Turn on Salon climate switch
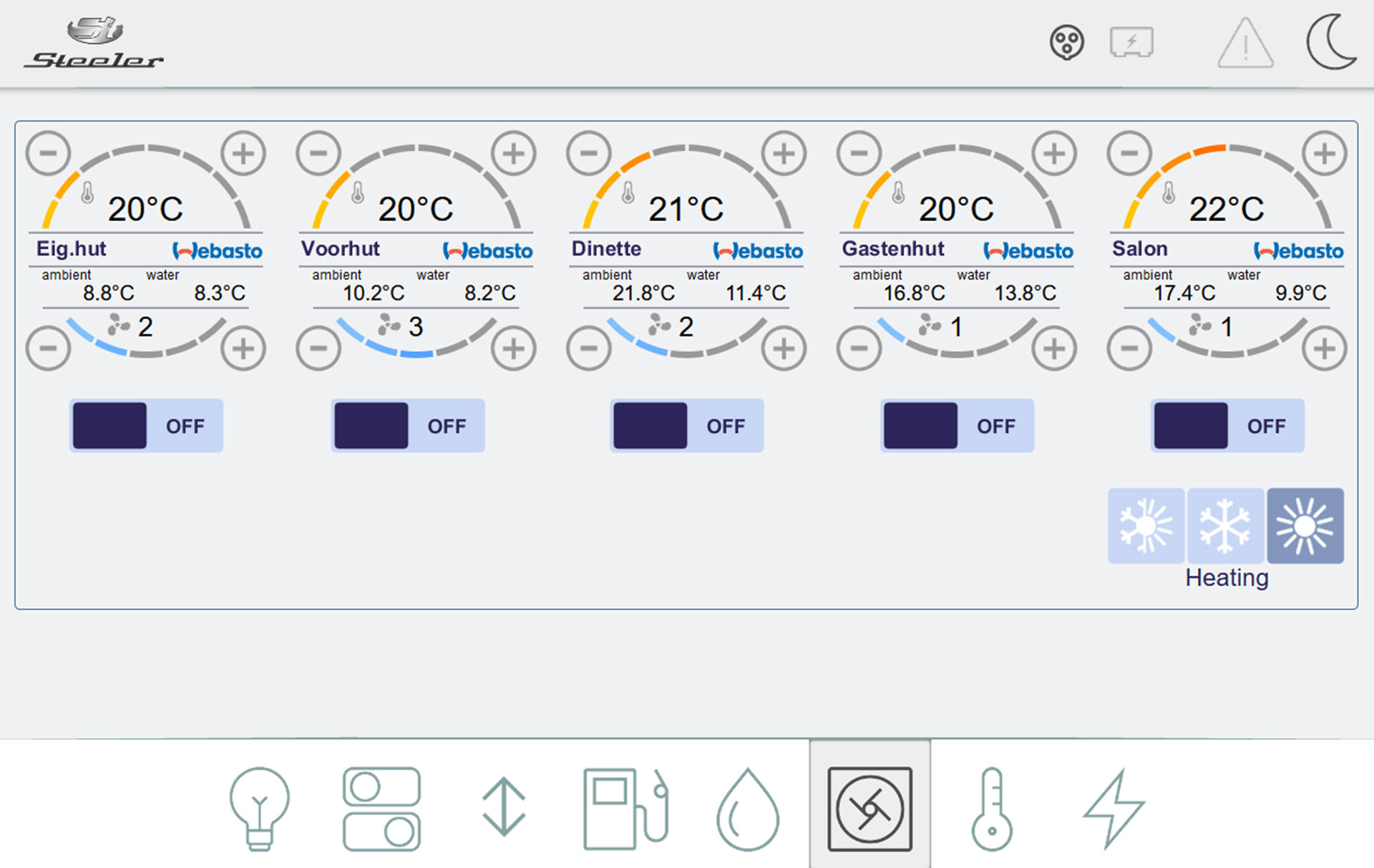Image resolution: width=1374 pixels, height=868 pixels. tap(1227, 426)
